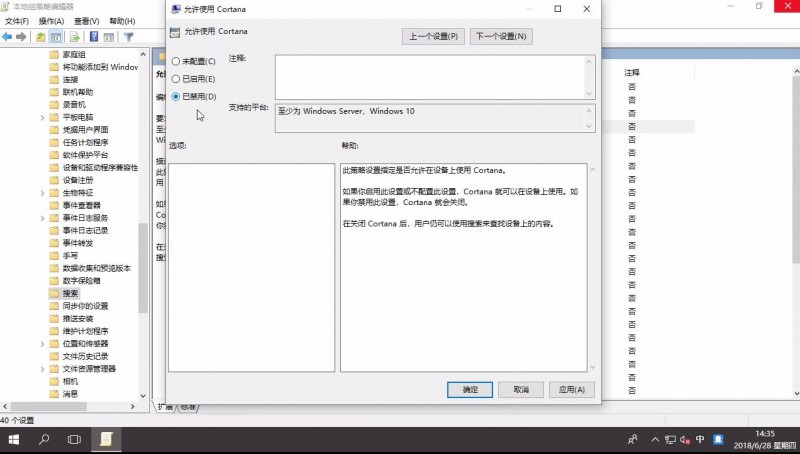This screenshot has height=454, width=800.
Task: Toggle the Show/Hide console tree icon
Action: click(56, 37)
